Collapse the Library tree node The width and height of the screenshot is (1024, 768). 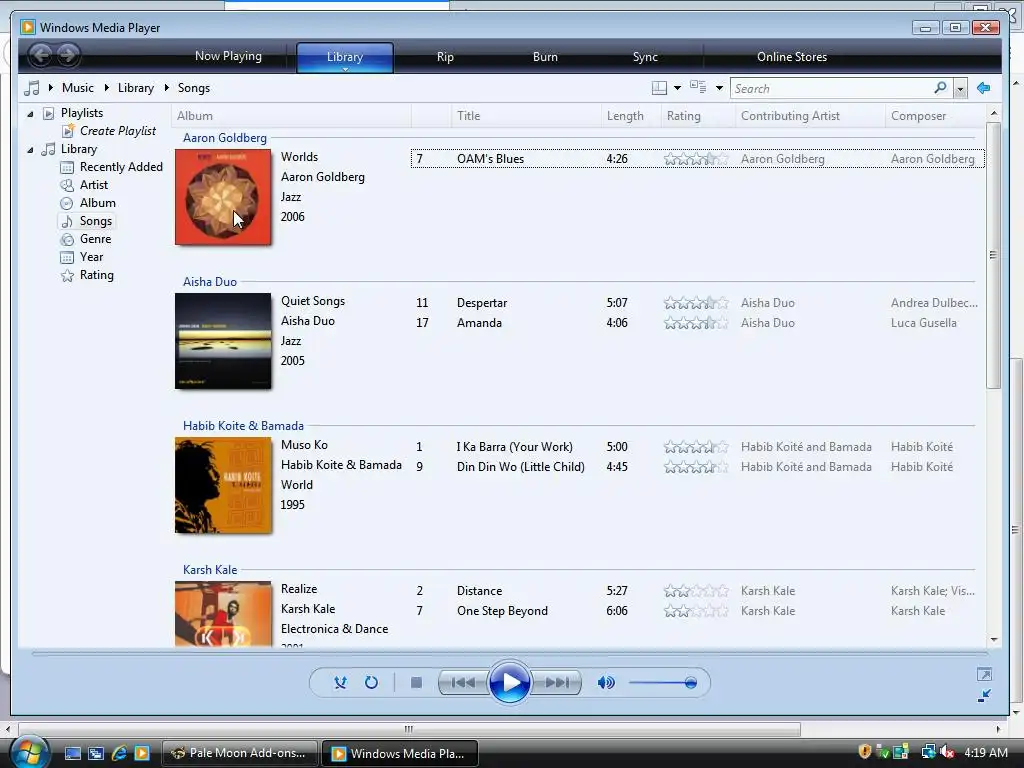pyautogui.click(x=30, y=150)
